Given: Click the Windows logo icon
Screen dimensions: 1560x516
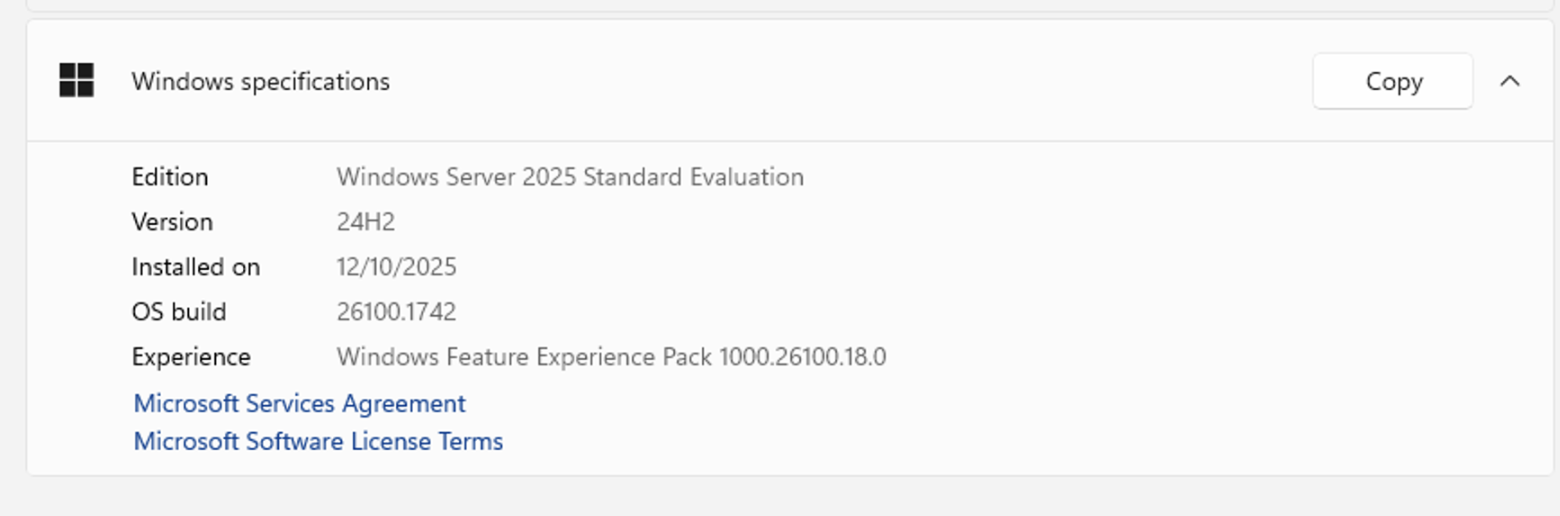Looking at the screenshot, I should 76,81.
